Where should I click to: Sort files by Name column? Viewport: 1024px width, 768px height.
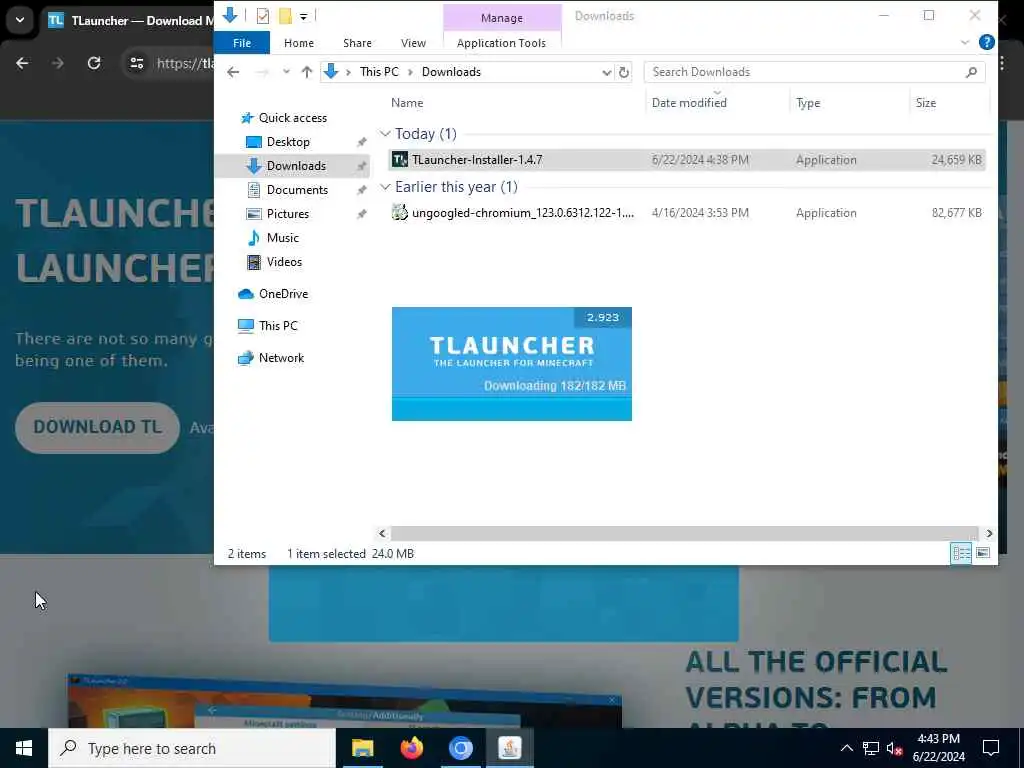pyautogui.click(x=407, y=103)
